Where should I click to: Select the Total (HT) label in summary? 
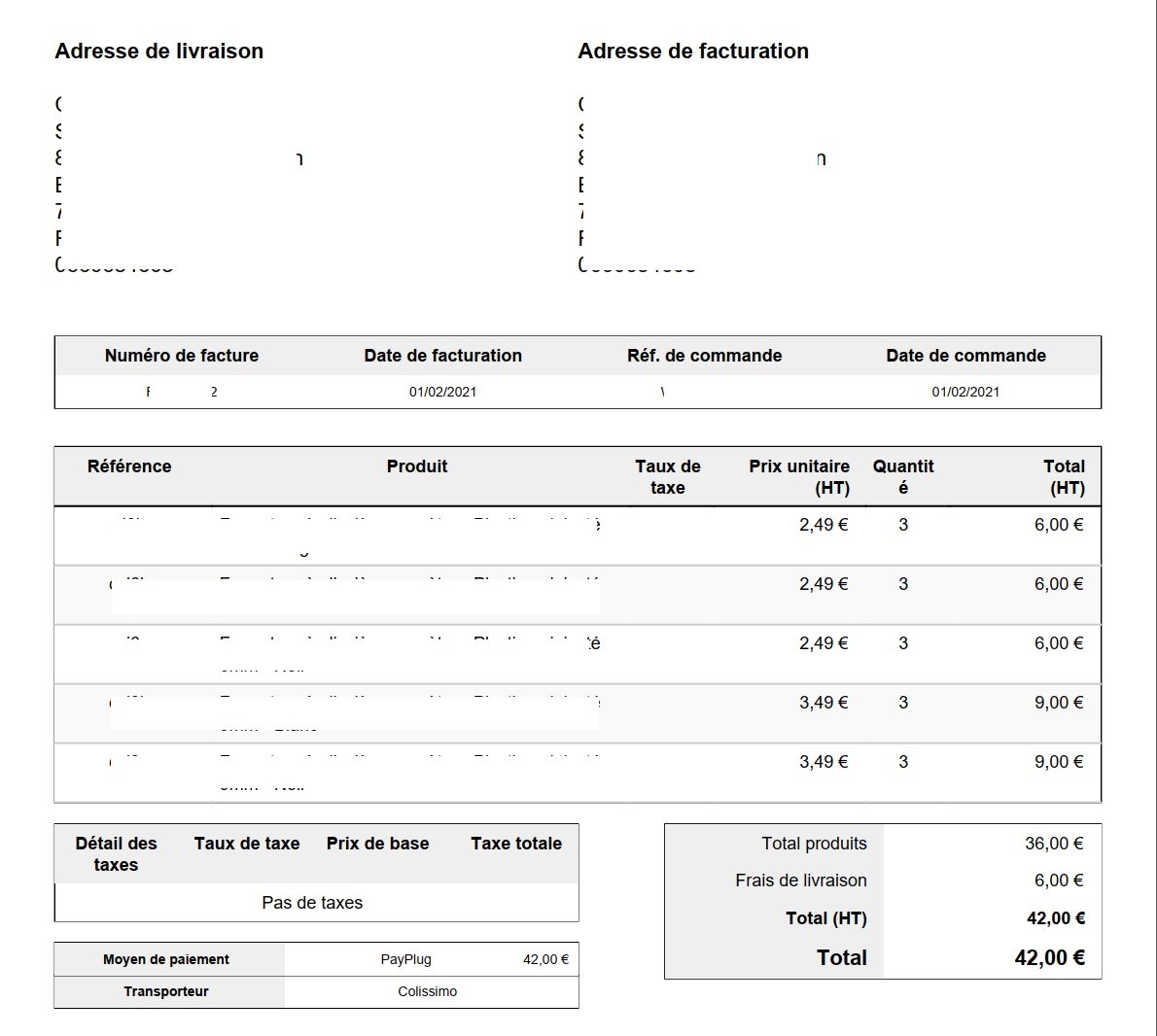tap(826, 918)
